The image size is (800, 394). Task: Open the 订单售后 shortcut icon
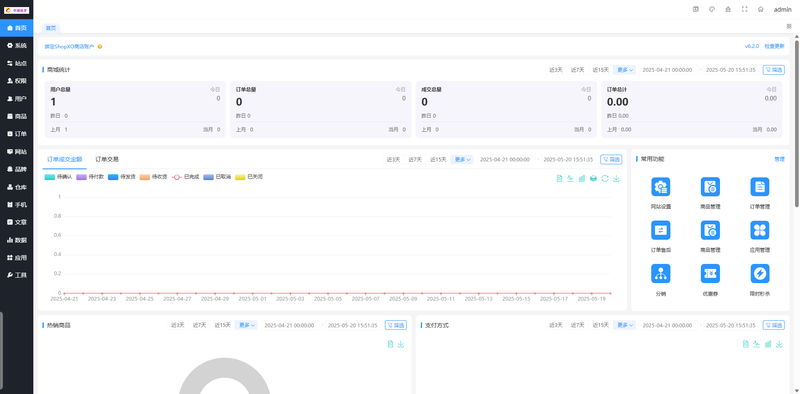point(661,230)
